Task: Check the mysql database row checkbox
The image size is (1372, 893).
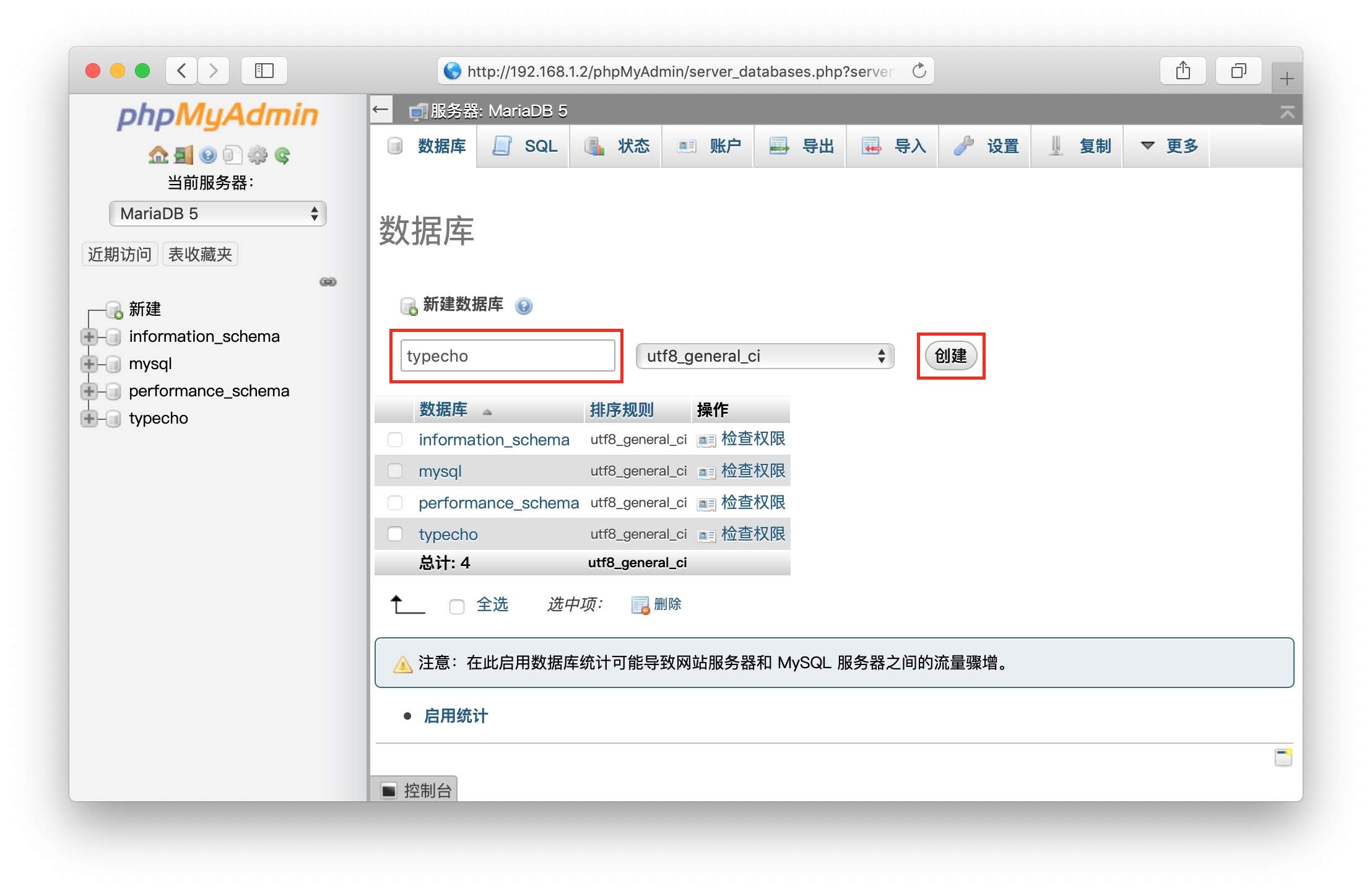Action: [x=395, y=471]
